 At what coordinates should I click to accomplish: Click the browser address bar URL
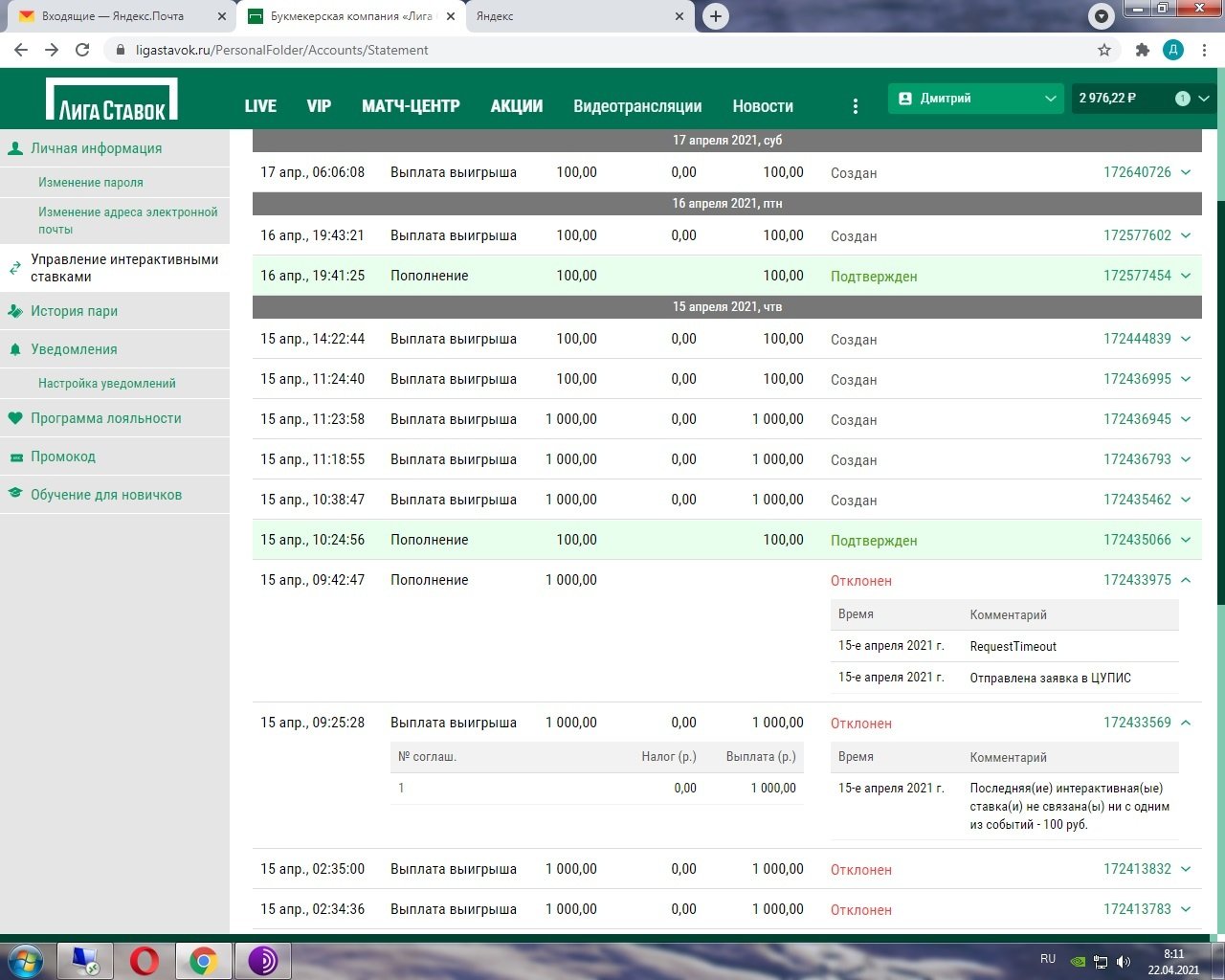coord(282,50)
